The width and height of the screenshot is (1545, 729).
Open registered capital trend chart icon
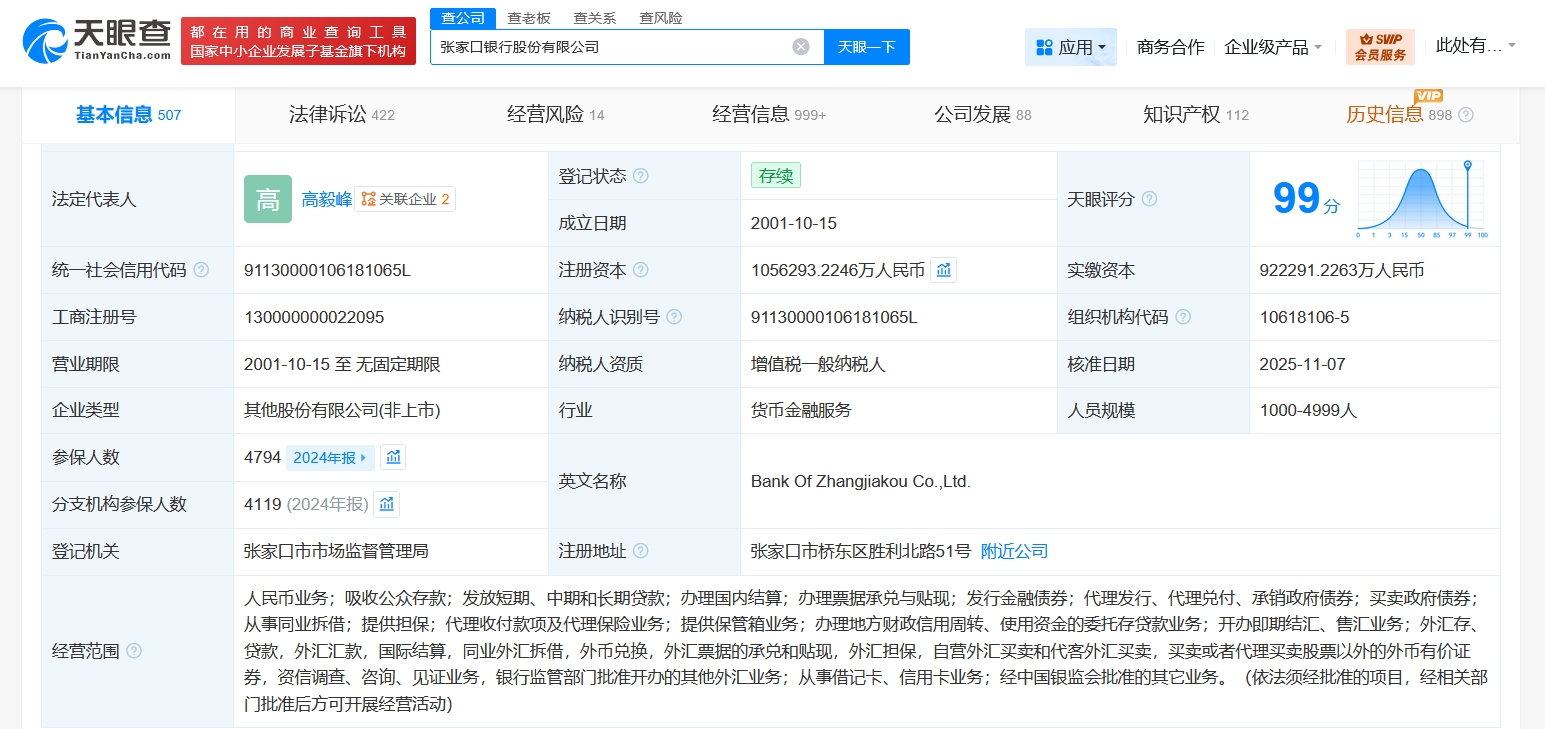click(x=943, y=270)
